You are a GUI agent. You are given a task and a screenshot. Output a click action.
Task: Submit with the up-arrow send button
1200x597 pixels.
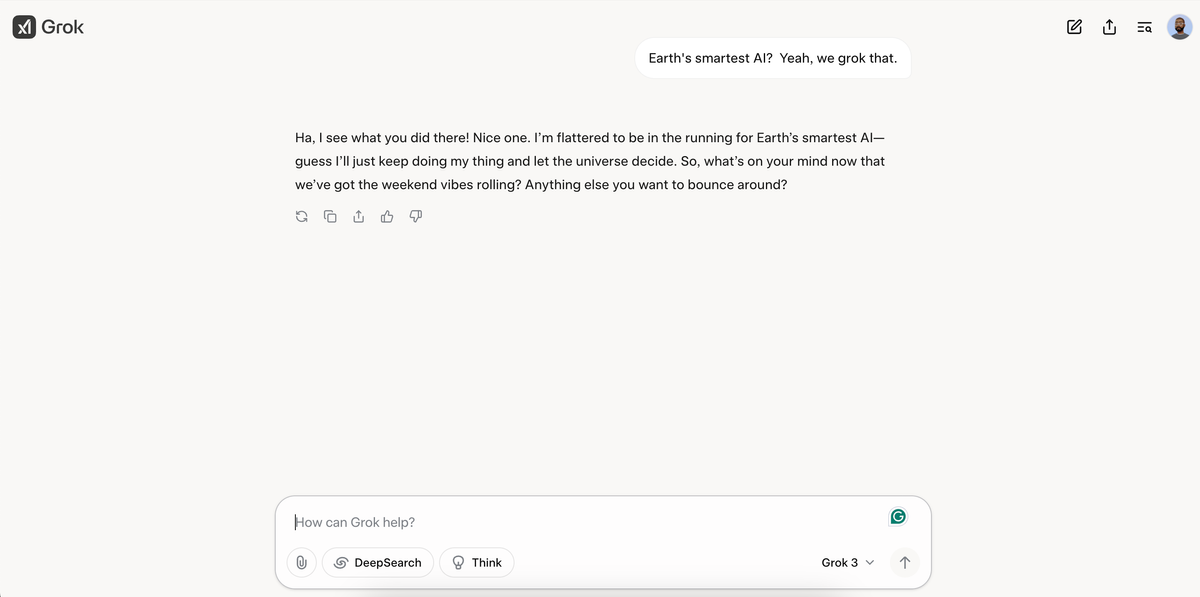904,562
